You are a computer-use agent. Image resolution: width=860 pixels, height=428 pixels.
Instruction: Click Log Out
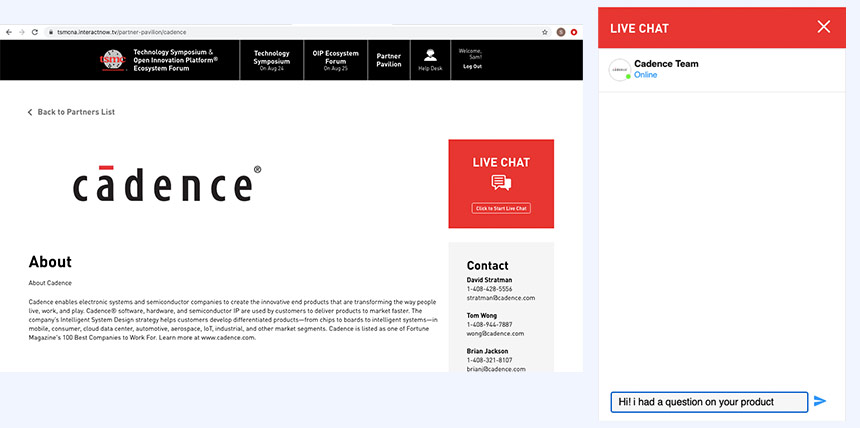(x=472, y=66)
